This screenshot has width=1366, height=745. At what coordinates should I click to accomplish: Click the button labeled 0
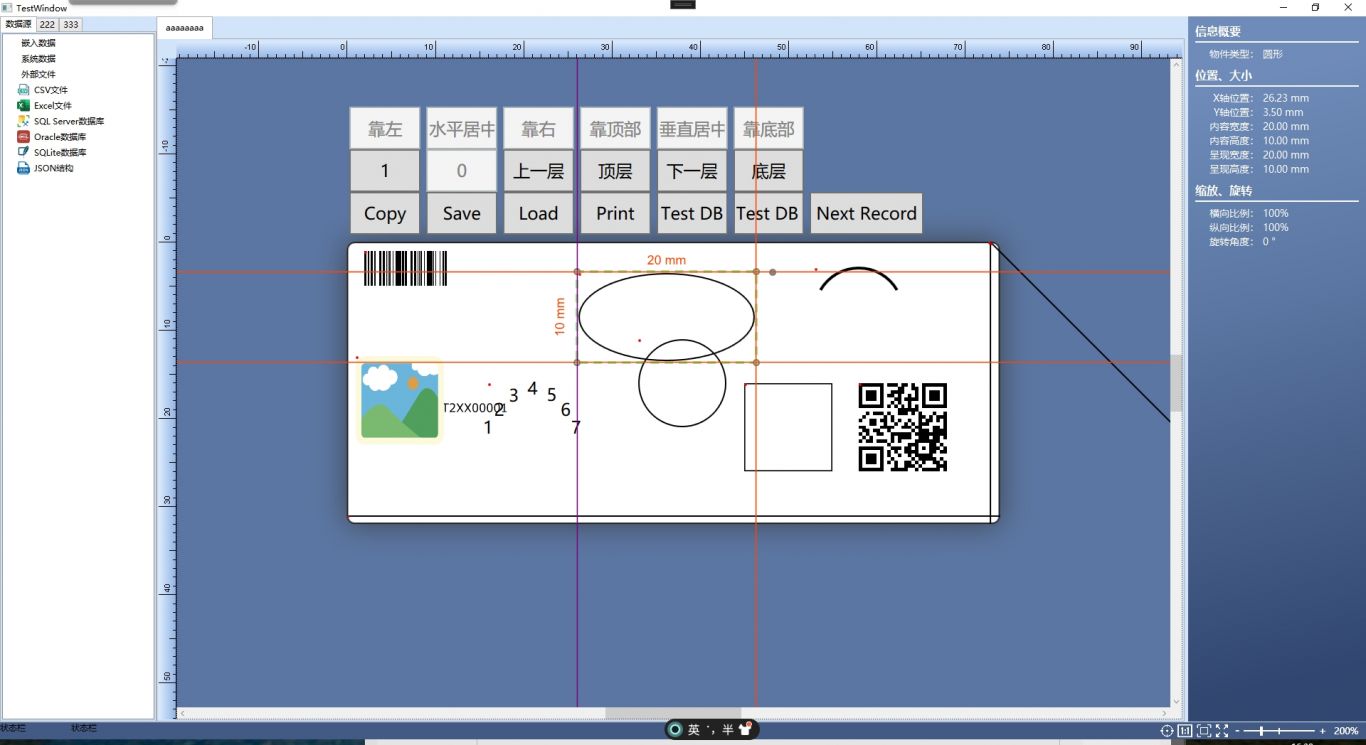point(462,171)
